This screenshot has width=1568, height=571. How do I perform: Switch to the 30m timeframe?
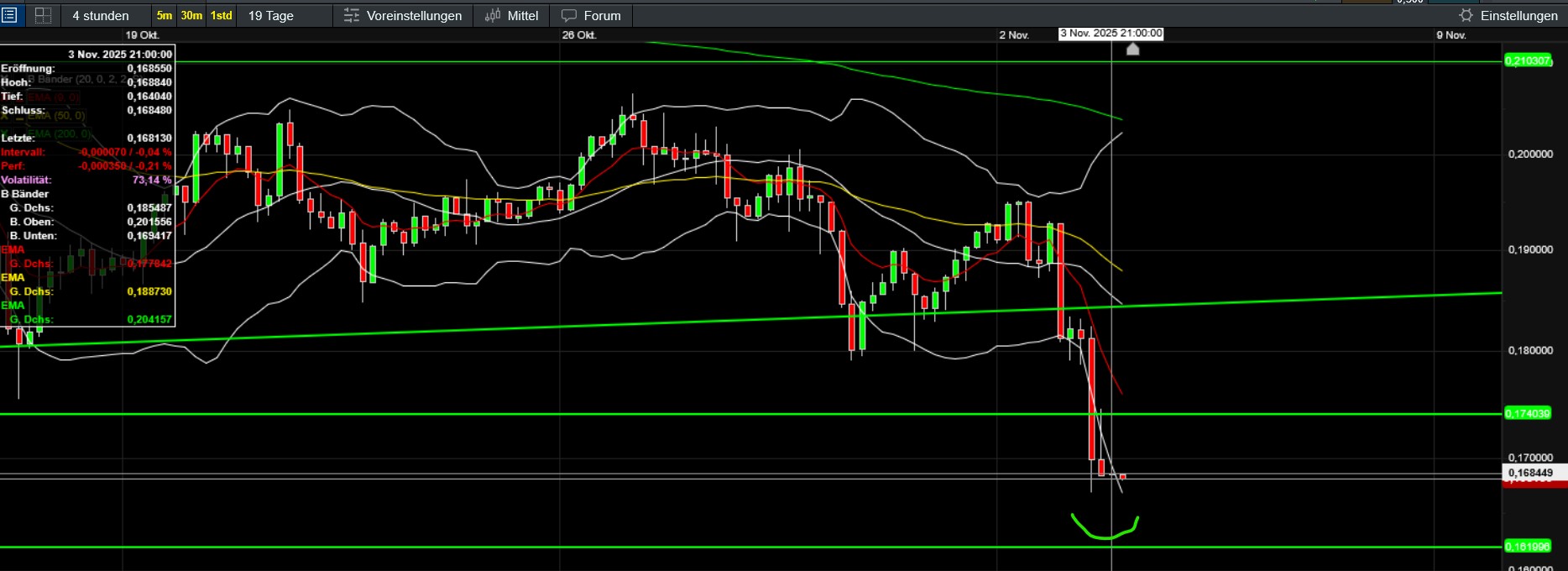(x=191, y=16)
